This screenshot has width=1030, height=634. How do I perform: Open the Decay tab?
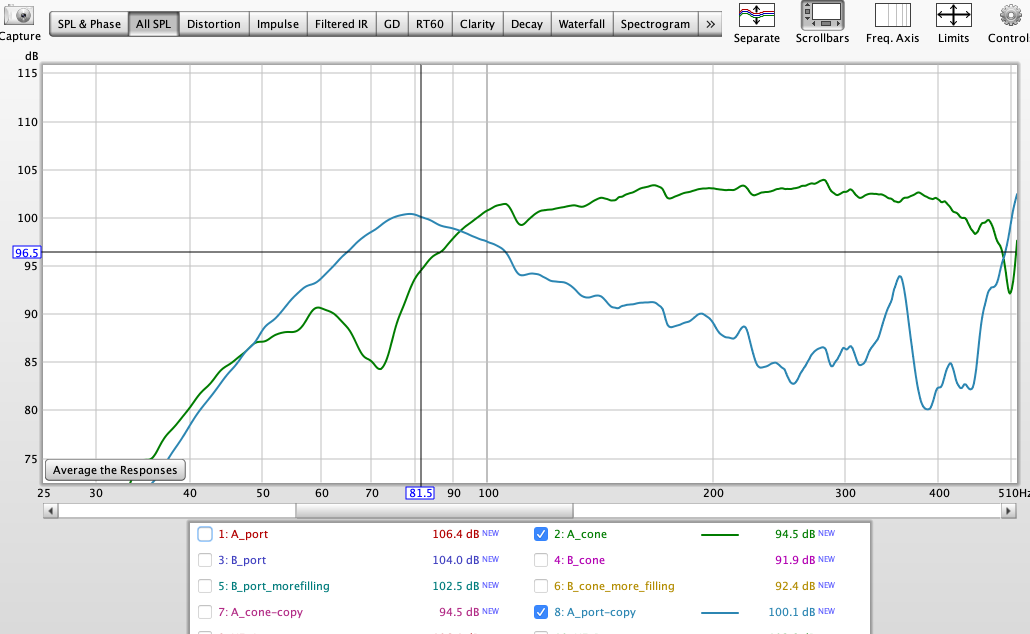pos(526,24)
